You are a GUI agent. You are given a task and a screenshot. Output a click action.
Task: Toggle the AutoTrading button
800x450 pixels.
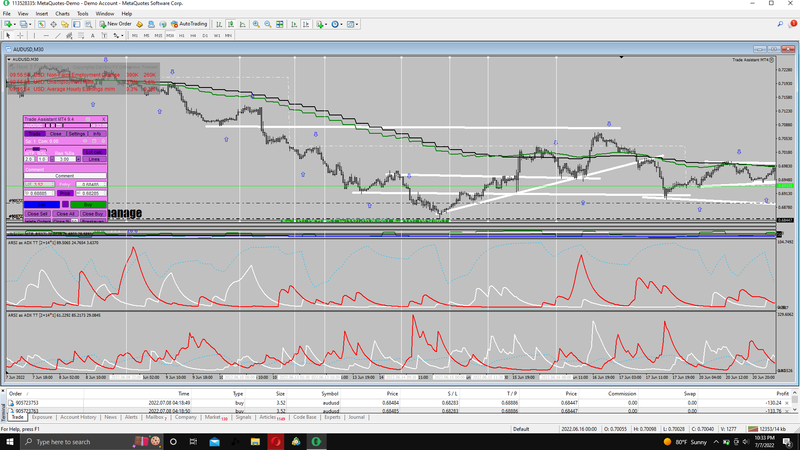(188, 23)
